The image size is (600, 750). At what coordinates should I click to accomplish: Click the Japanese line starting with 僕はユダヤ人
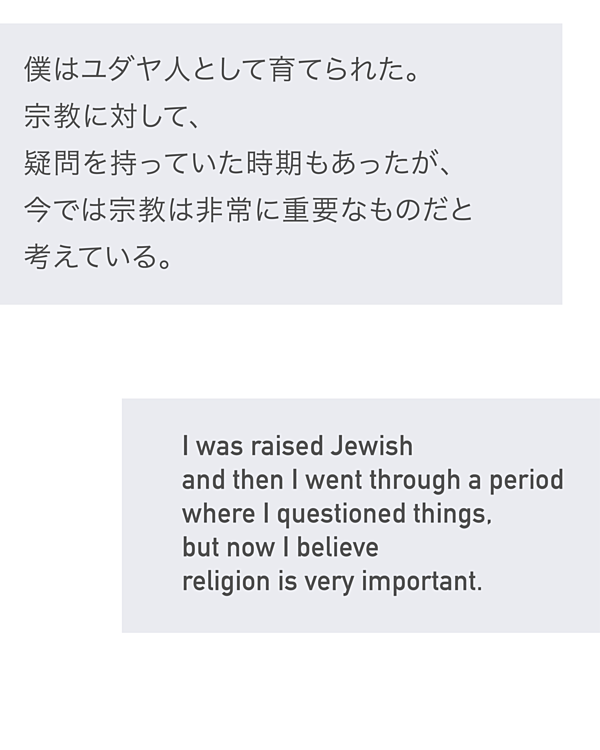222,69
